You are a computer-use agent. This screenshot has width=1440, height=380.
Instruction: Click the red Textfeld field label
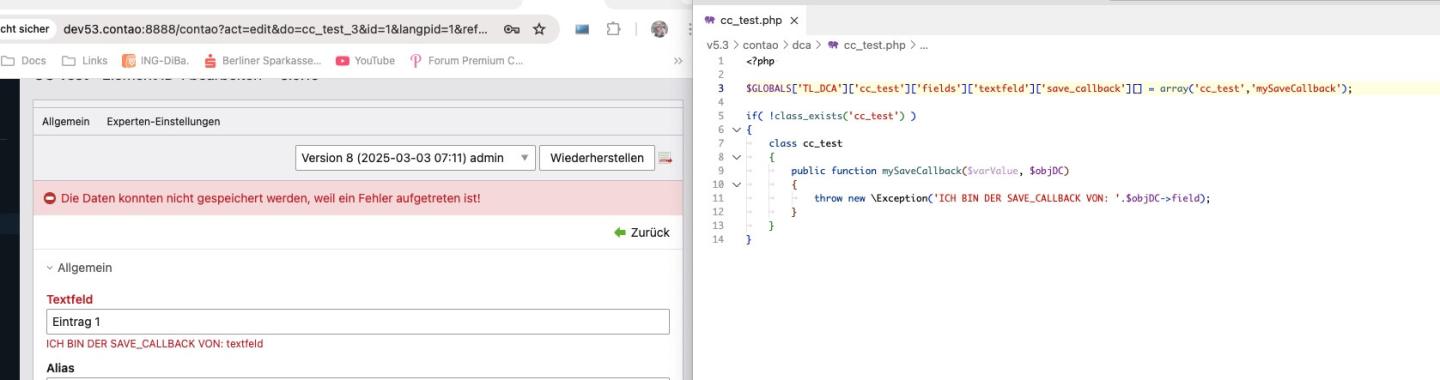click(x=70, y=299)
